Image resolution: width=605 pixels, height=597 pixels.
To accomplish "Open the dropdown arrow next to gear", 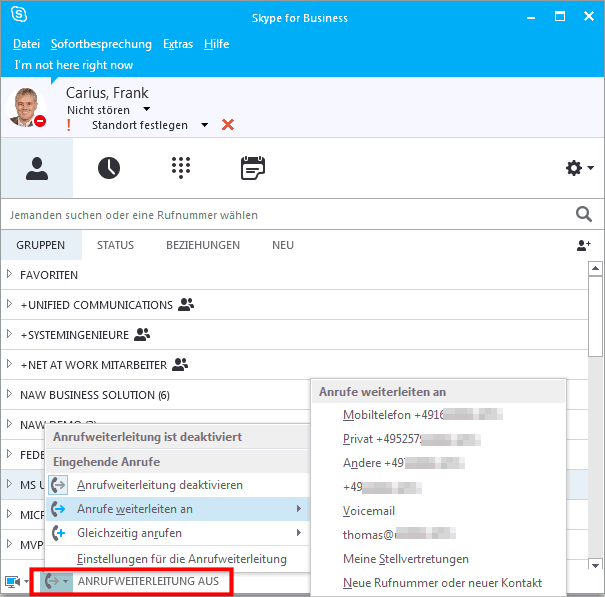I will point(590,168).
